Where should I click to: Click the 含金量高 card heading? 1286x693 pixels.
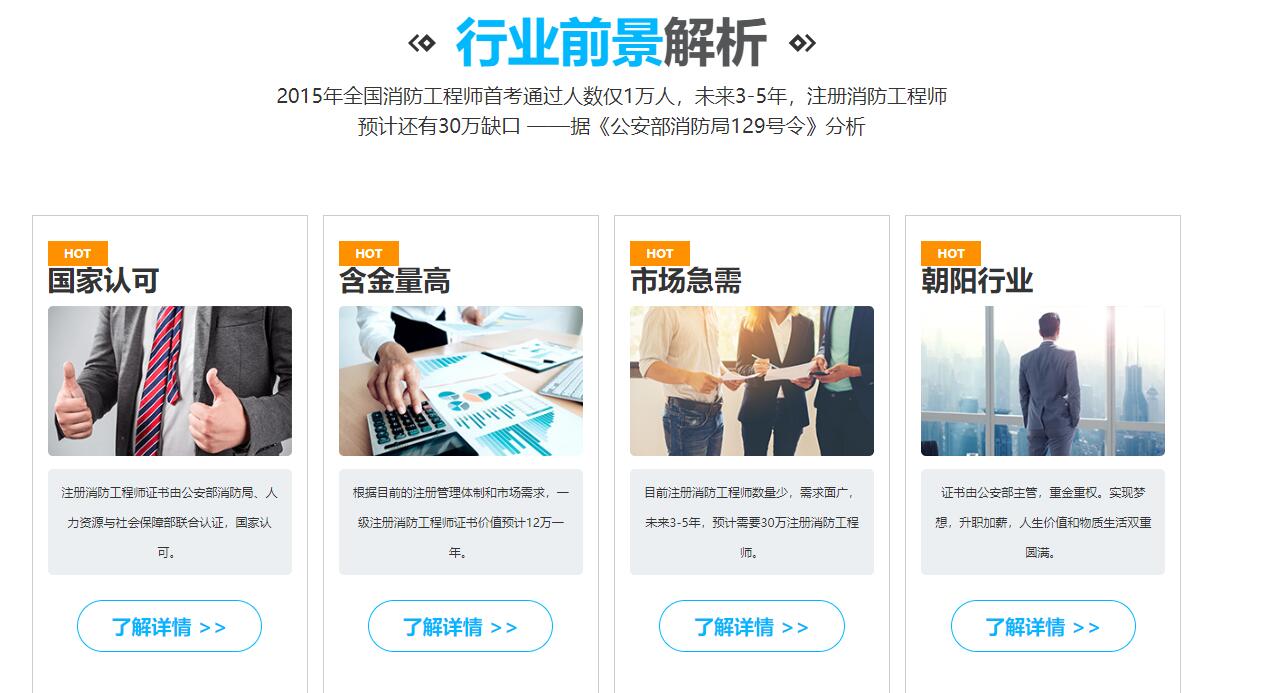tap(395, 281)
